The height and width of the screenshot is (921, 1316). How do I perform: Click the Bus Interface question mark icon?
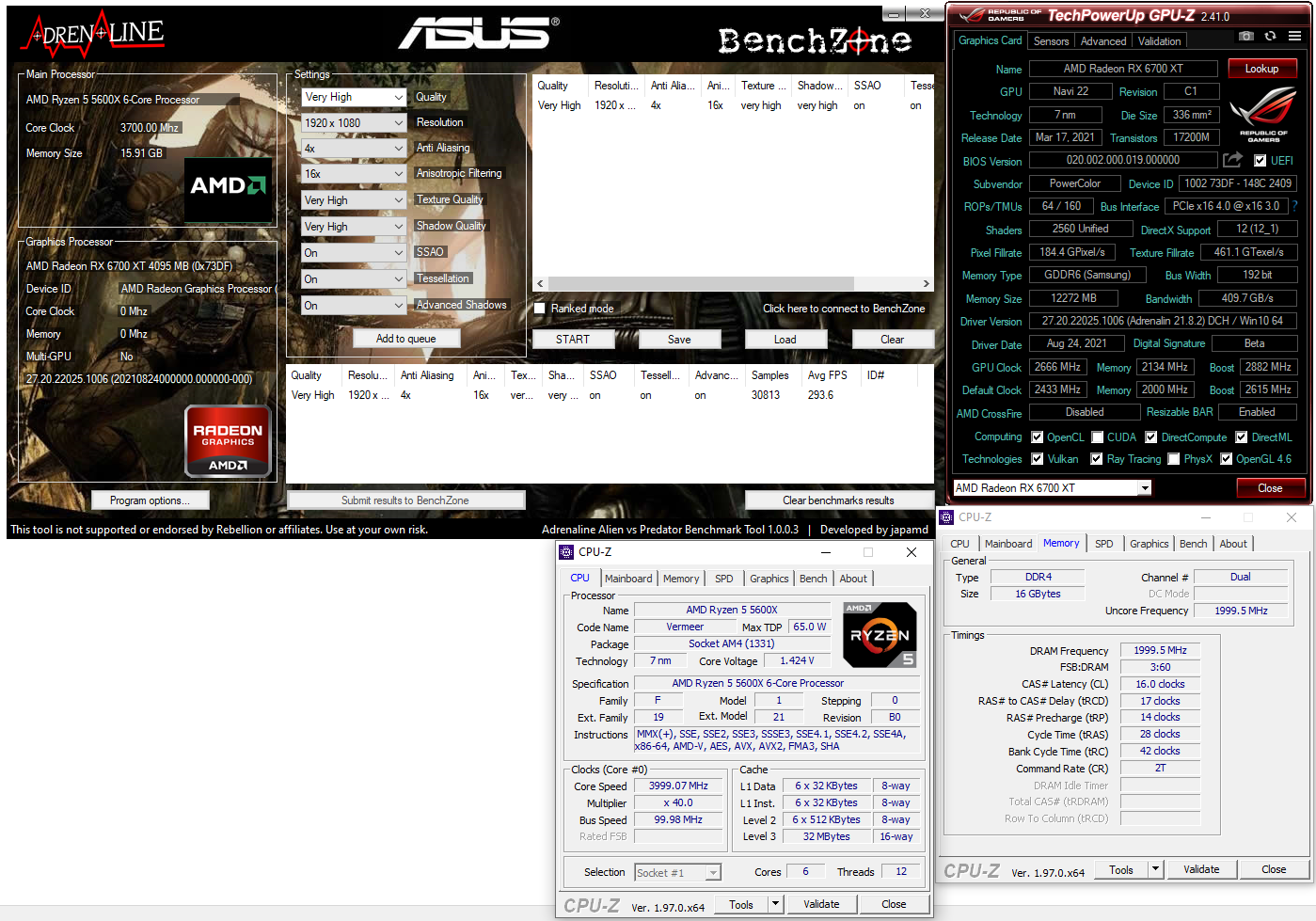1294,206
